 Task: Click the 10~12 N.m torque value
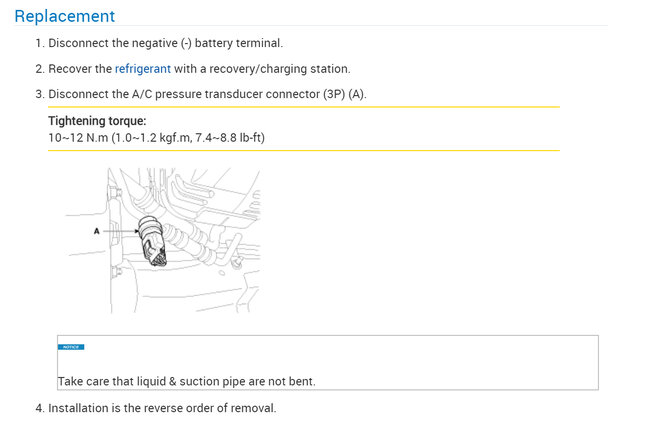click(76, 136)
